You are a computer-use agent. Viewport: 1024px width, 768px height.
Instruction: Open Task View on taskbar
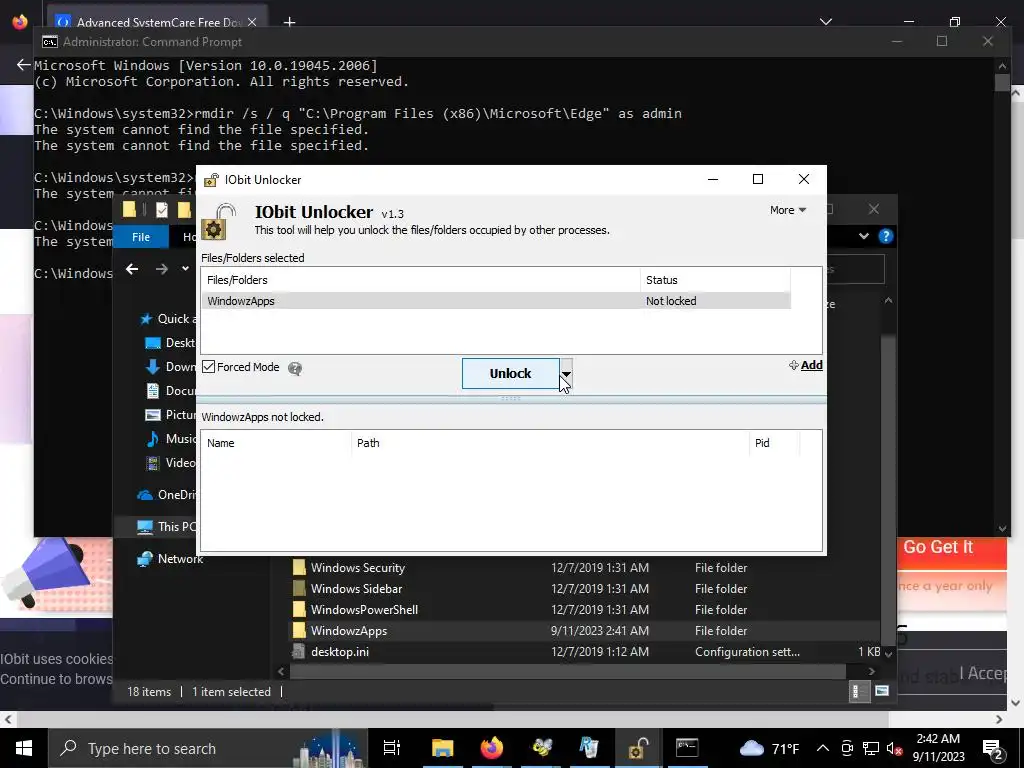(392, 748)
